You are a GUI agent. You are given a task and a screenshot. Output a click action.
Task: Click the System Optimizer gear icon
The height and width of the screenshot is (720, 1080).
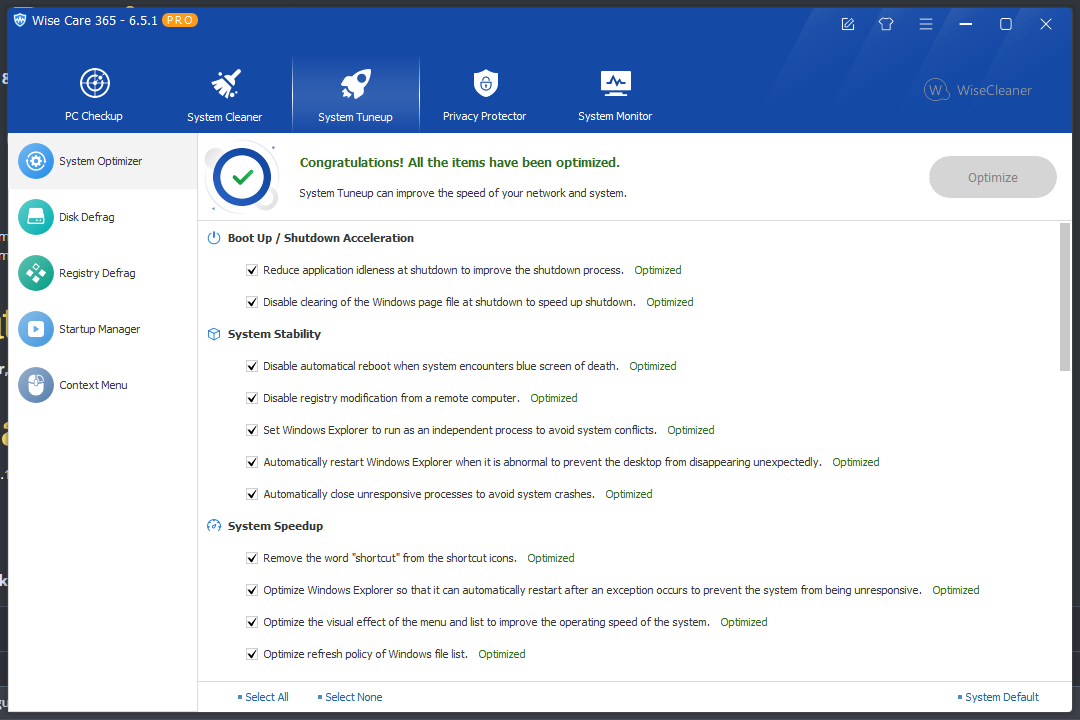point(36,161)
